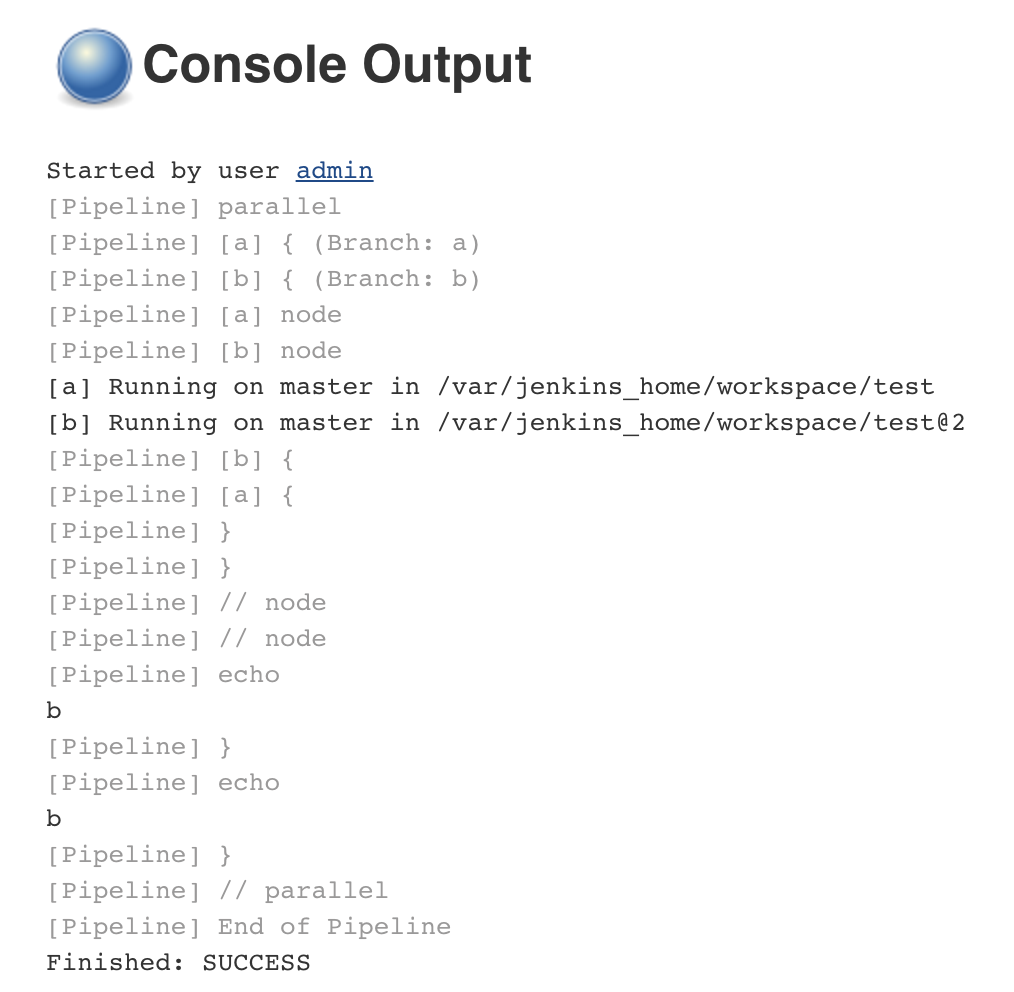Select the '[Pipeline] parallel' log line
The image size is (1014, 992).
click(194, 207)
